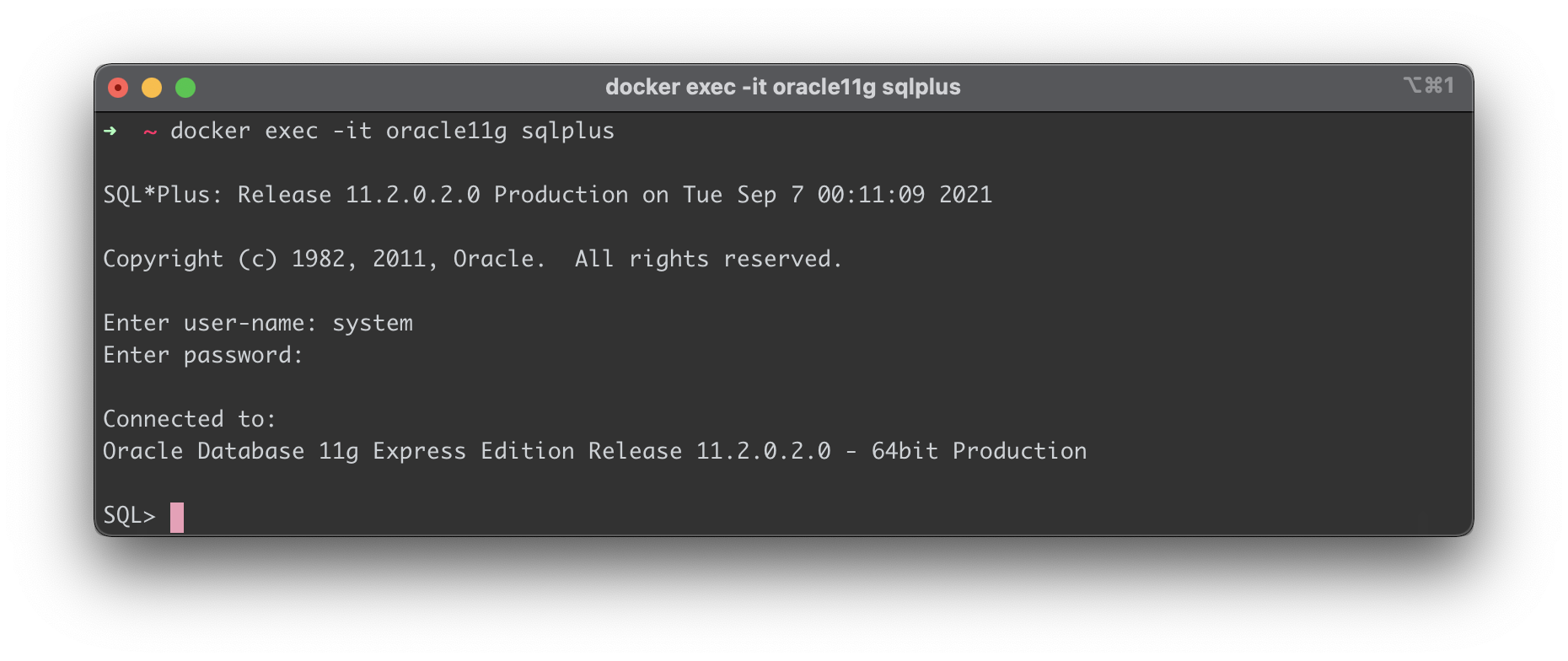Screen dimensions: 1568x661
Task: Click the SQL> prompt text
Action: point(130,515)
